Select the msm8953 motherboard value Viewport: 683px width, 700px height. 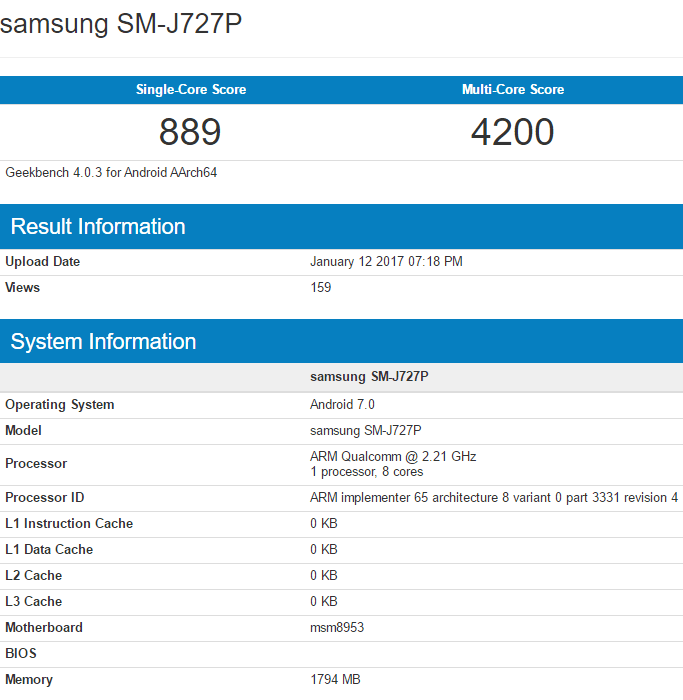coord(337,627)
